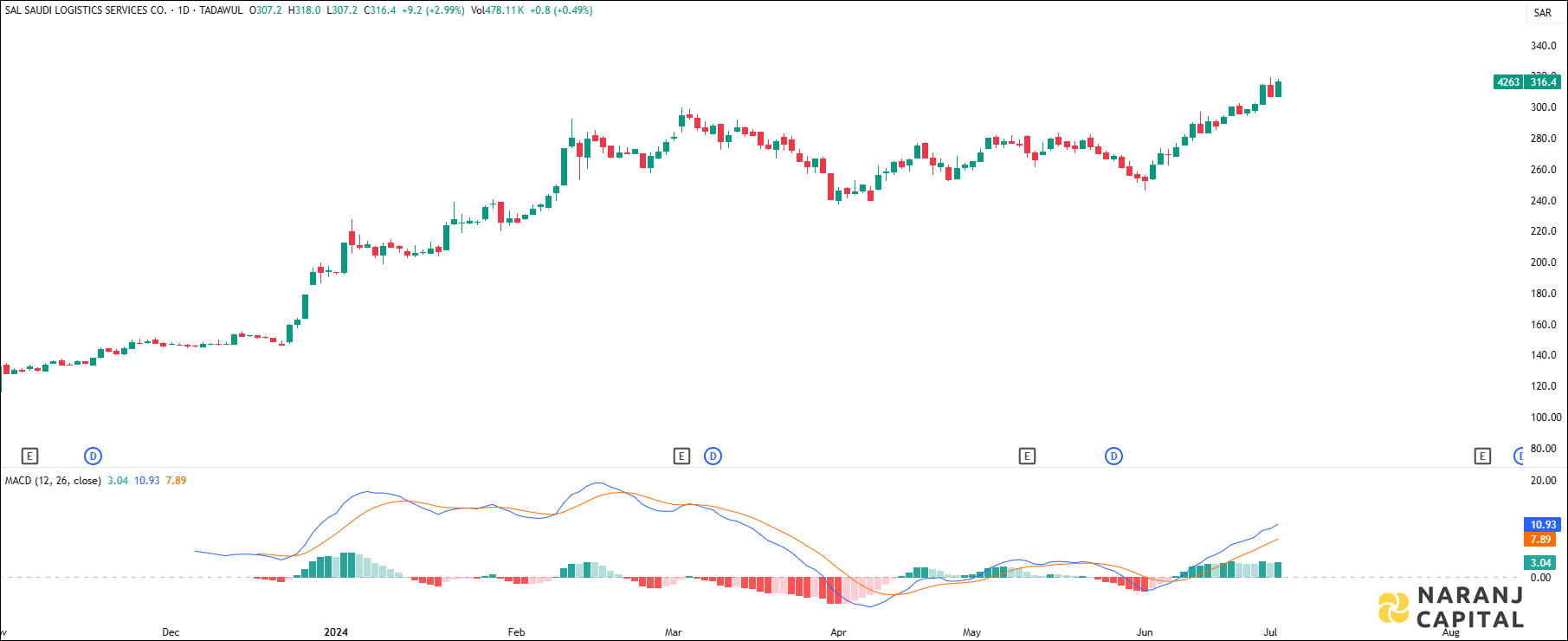Screen dimensions: 1568x641
Task: Click the Feb time axis label
Action: click(x=516, y=632)
